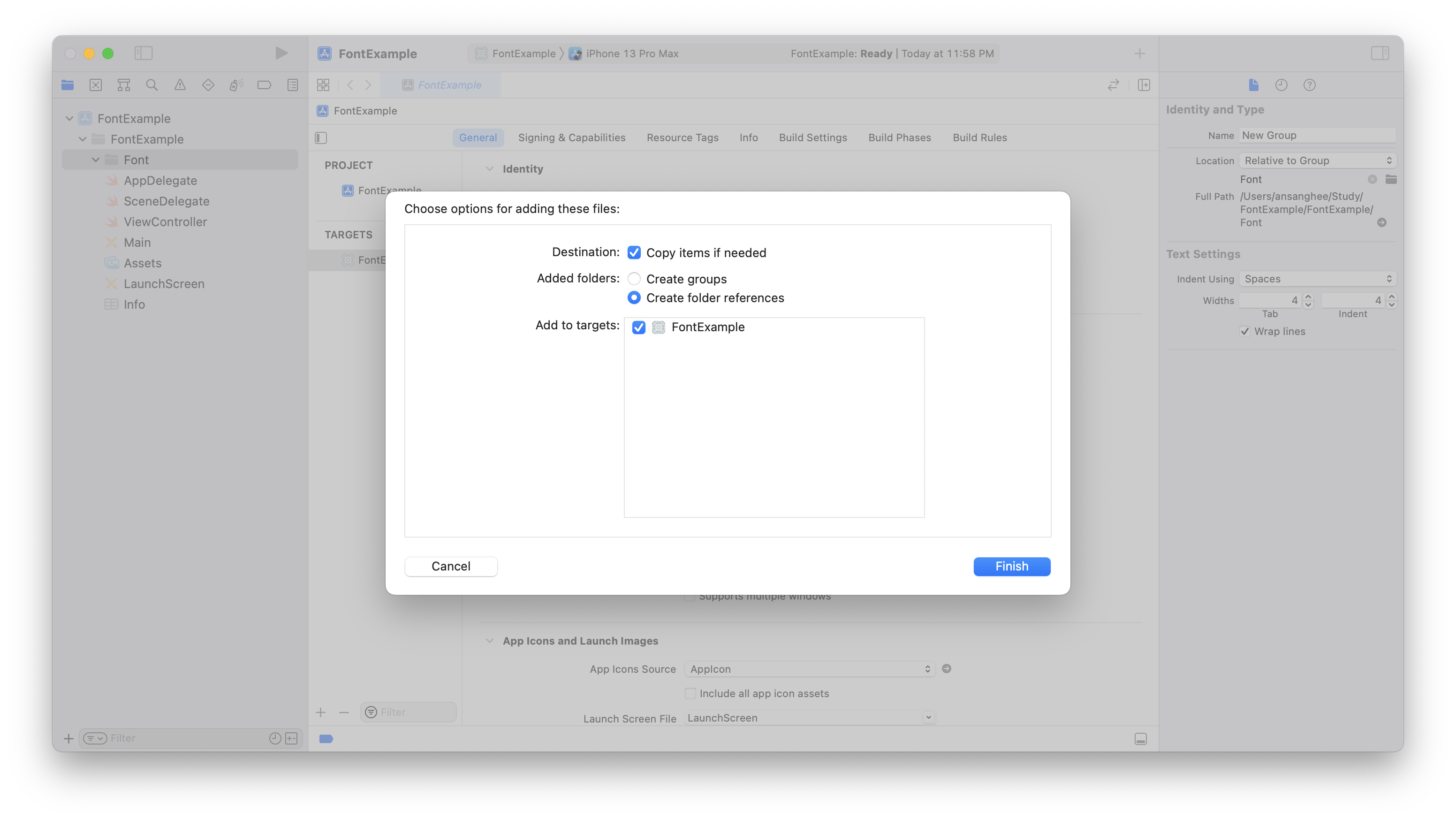Uncheck the FontExample target checkbox
Viewport: 1456px width, 821px height.
coord(638,327)
